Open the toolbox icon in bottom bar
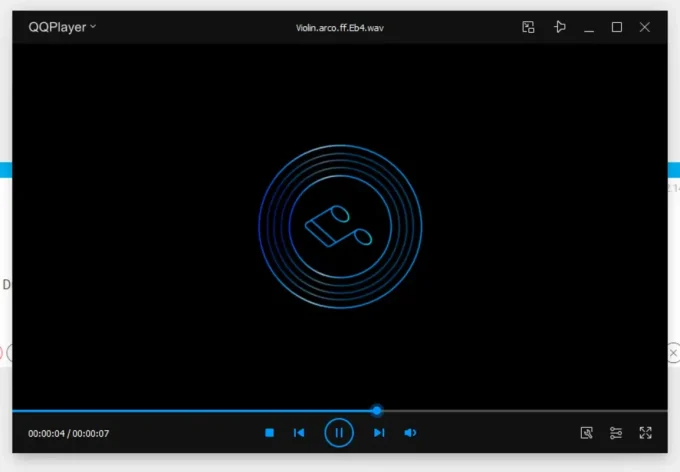 click(587, 433)
